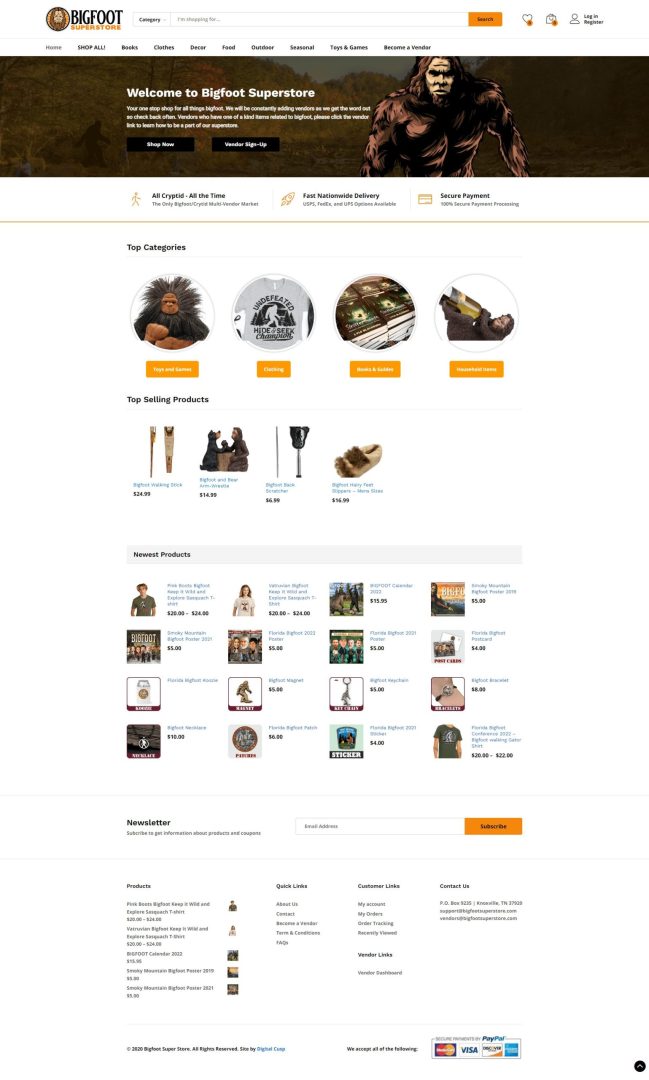This screenshot has height=1080, width=649.
Task: Click the search box I'm shopping for
Action: click(319, 19)
